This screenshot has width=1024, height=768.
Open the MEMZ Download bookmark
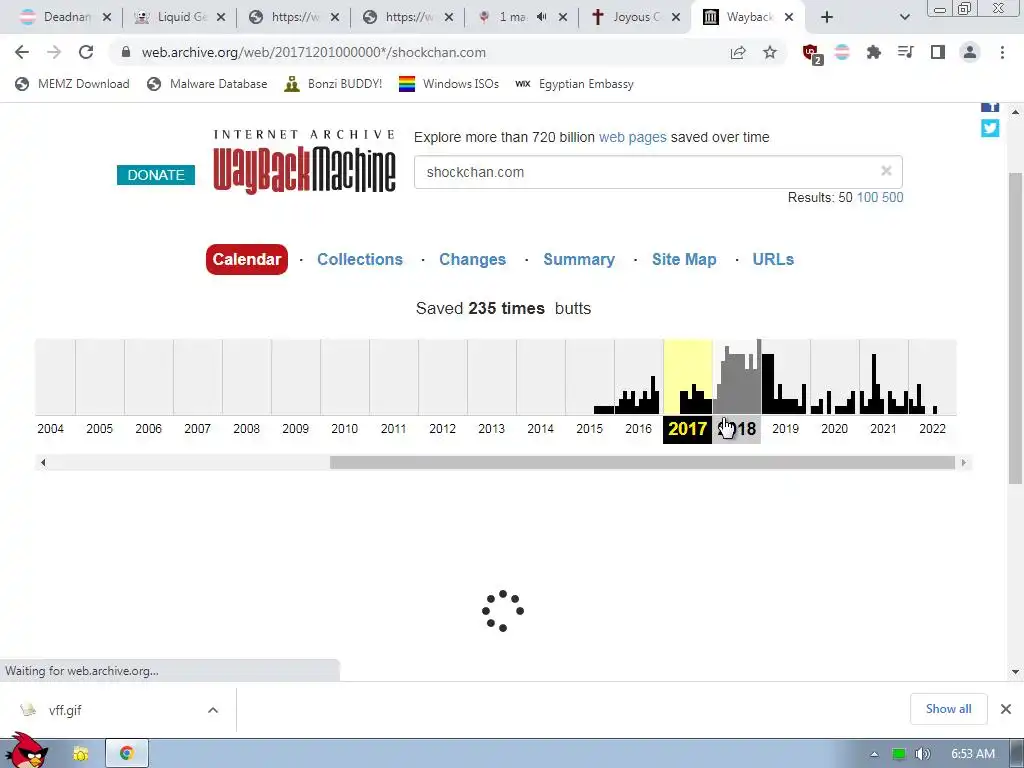(72, 84)
